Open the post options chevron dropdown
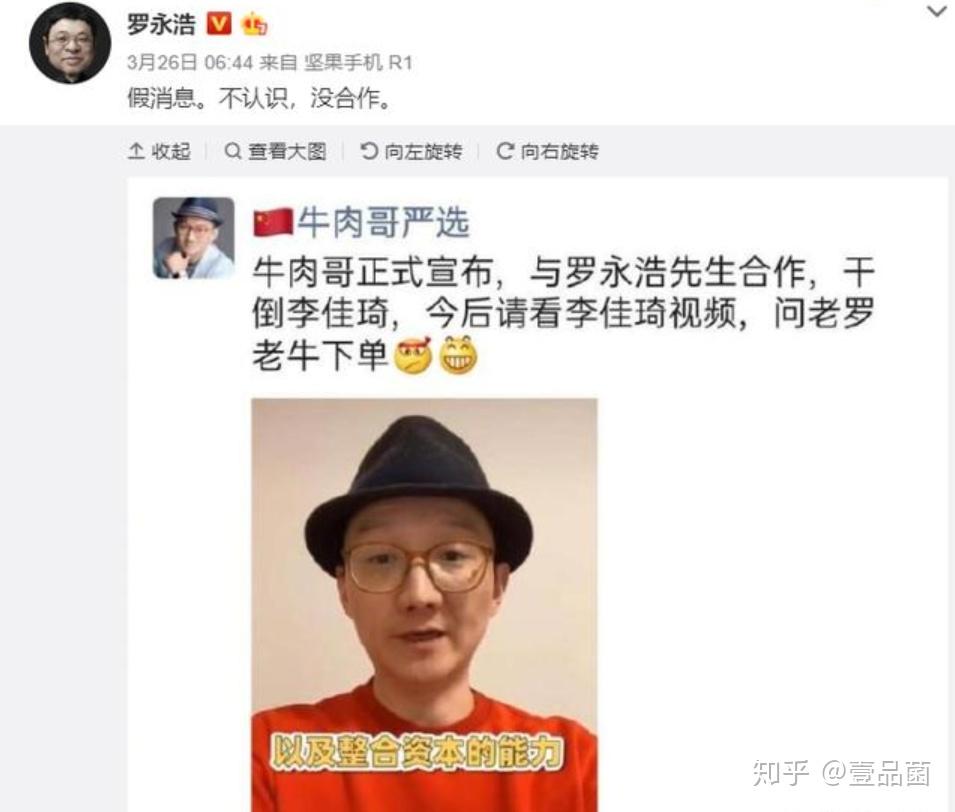955x812 pixels. pos(936,12)
